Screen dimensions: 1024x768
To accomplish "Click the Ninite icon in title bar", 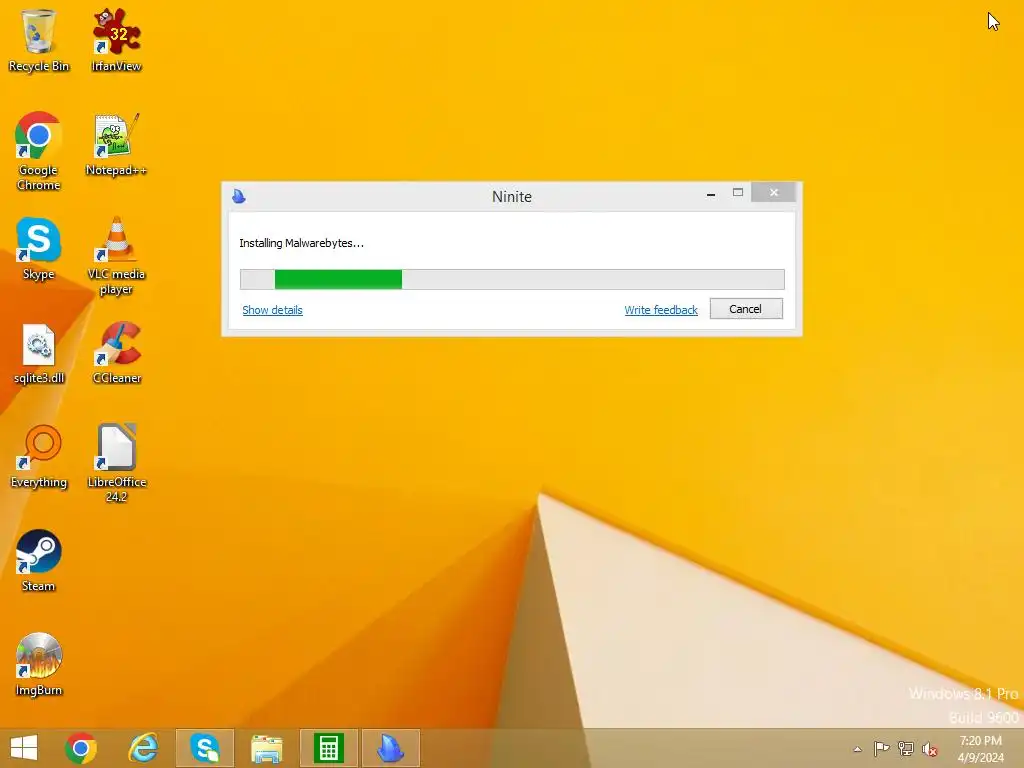I will point(239,196).
